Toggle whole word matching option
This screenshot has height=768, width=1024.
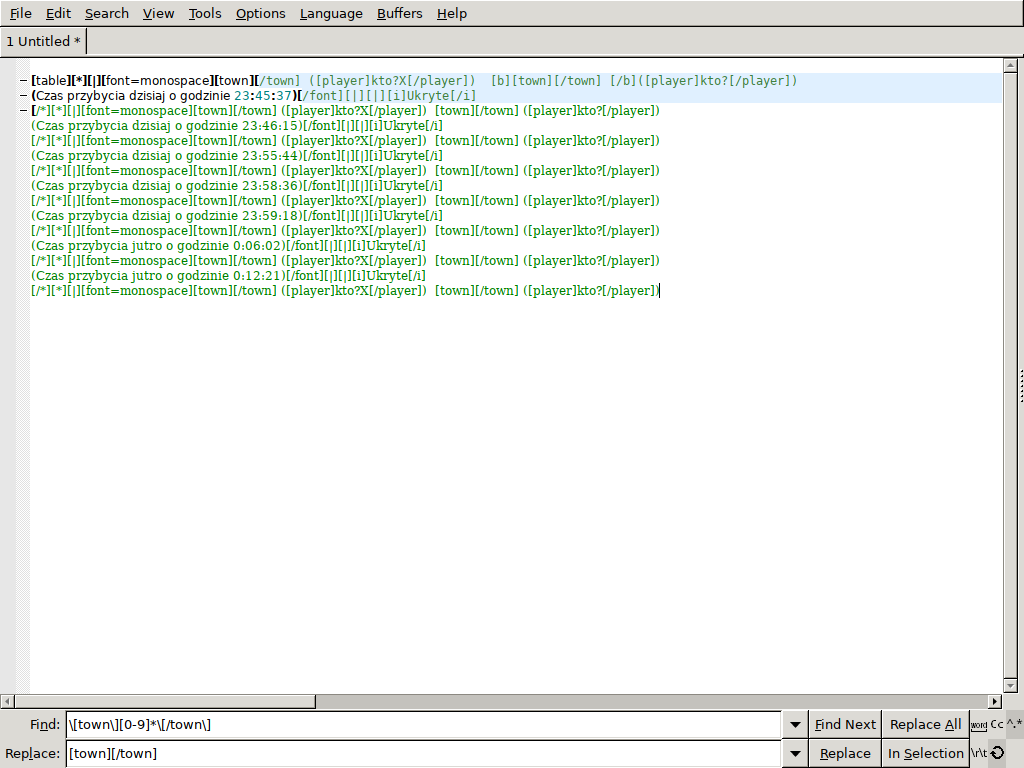[978, 724]
